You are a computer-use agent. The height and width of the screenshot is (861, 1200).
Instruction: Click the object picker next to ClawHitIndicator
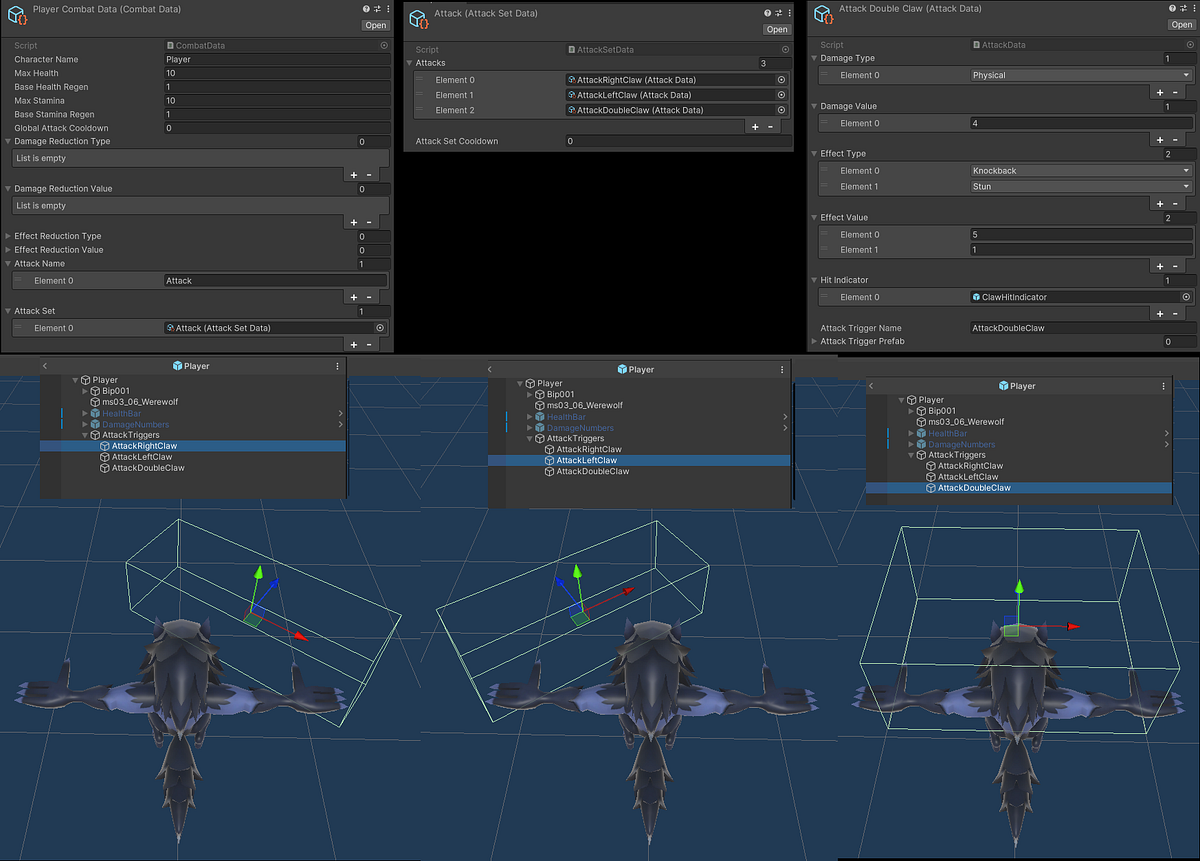(1186, 296)
